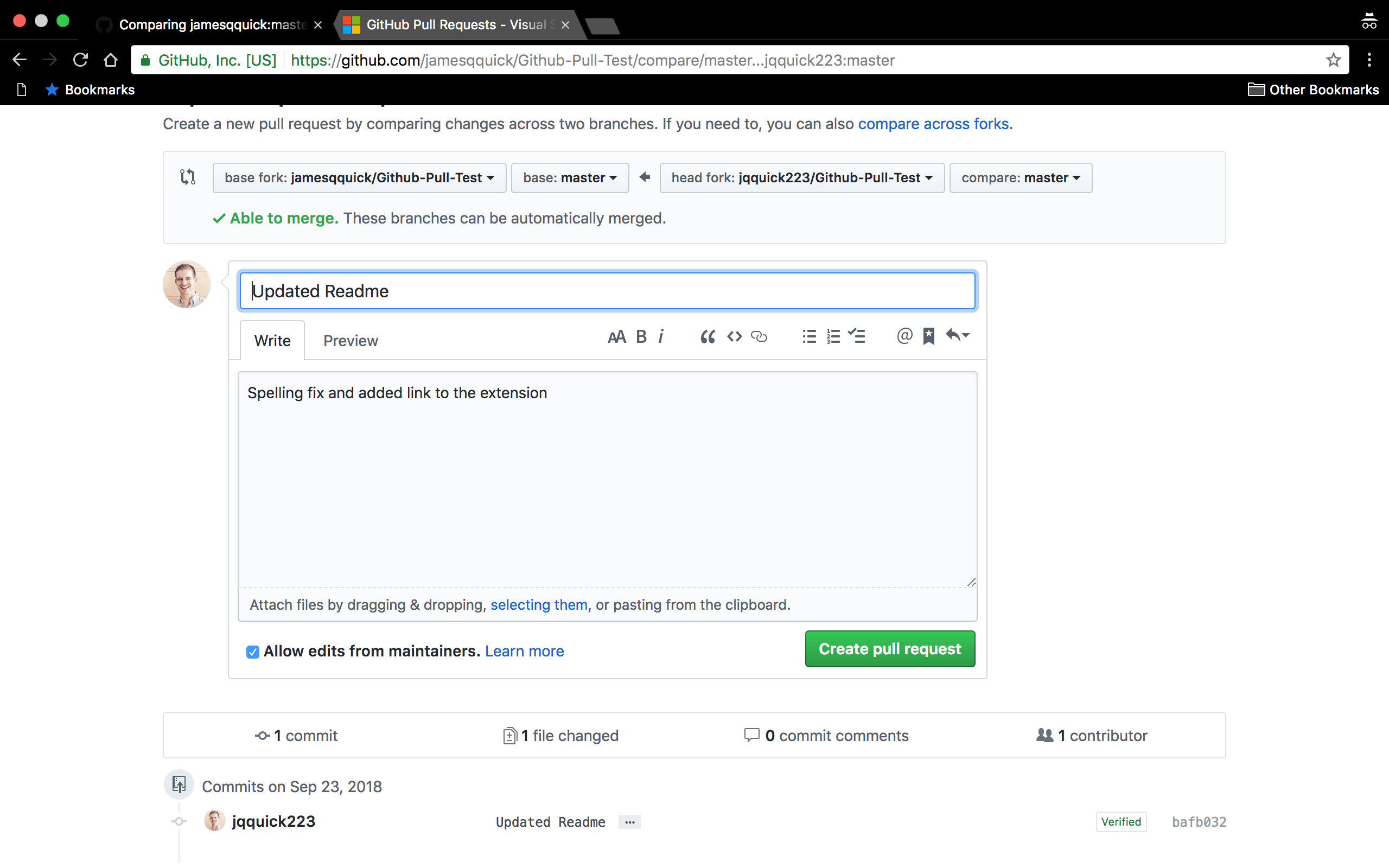Screen dimensions: 1389x868
Task: Open the Learn more link
Action: click(524, 651)
